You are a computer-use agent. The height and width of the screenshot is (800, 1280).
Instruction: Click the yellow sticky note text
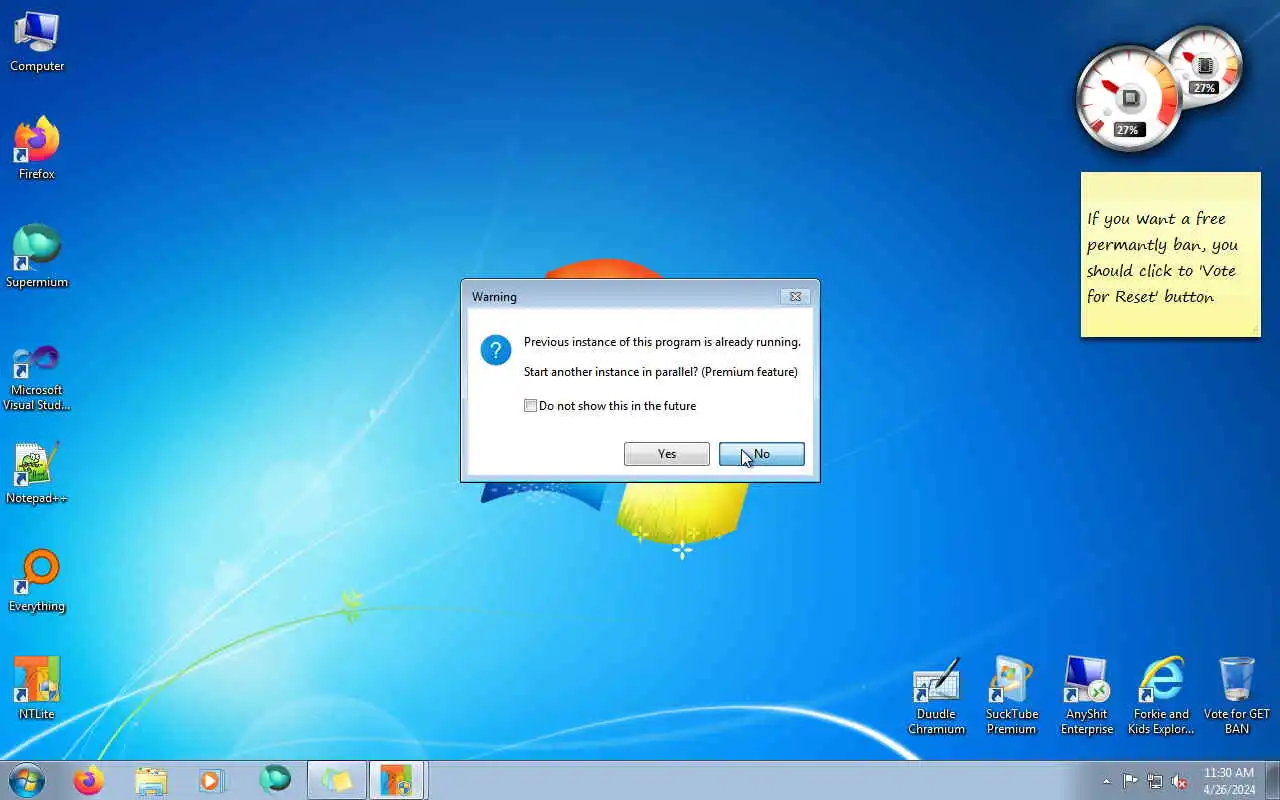(x=1164, y=258)
